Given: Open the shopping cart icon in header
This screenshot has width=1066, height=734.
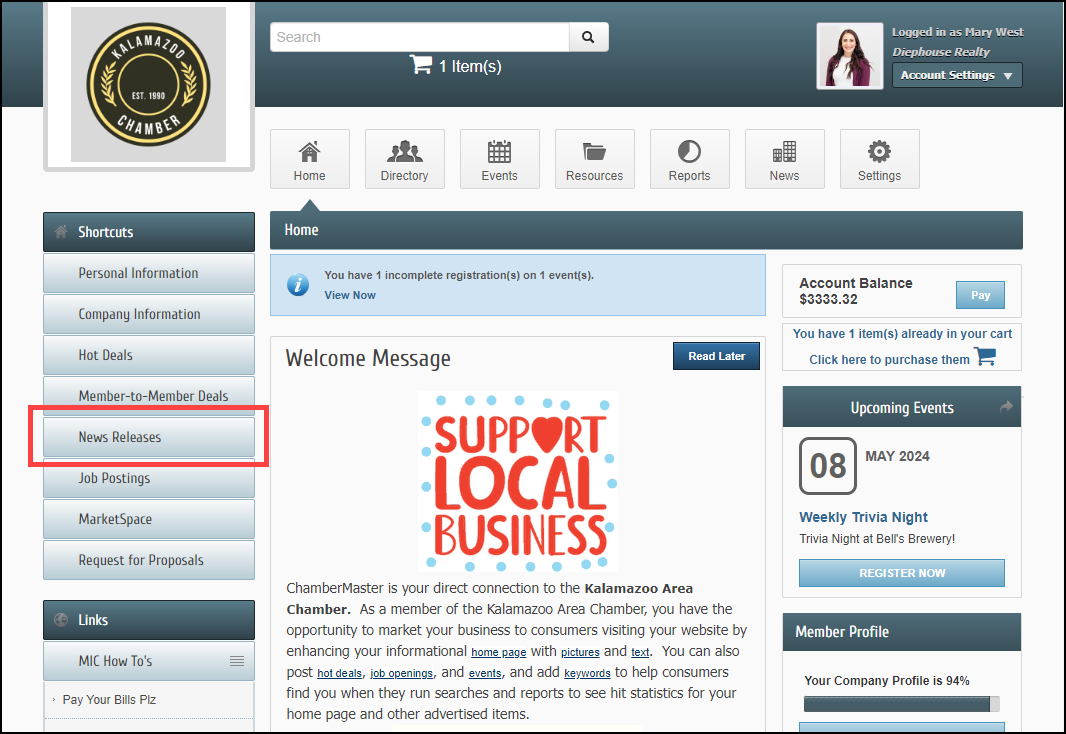Looking at the screenshot, I should 421,65.
